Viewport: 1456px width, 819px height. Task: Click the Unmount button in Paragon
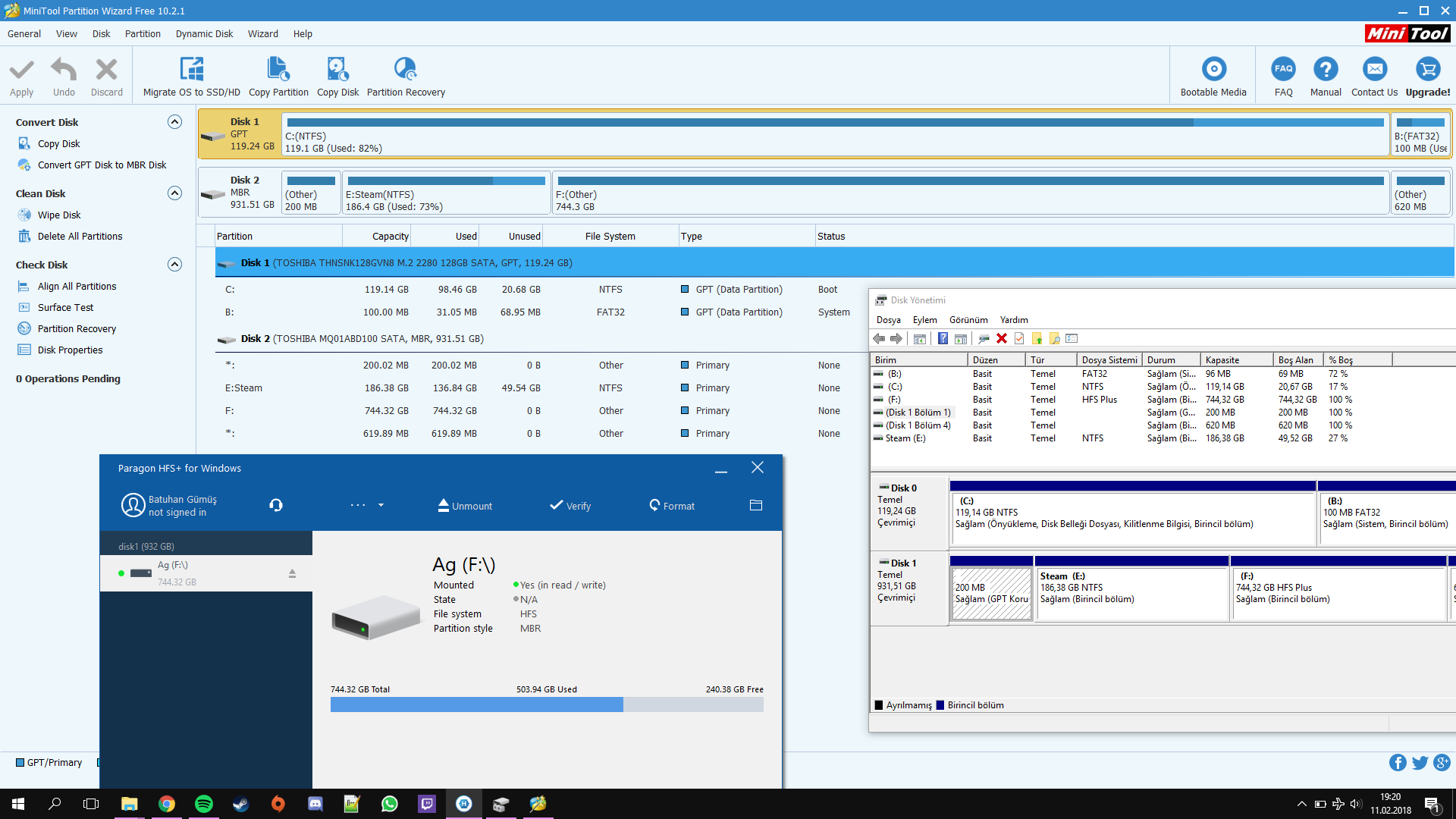point(465,506)
